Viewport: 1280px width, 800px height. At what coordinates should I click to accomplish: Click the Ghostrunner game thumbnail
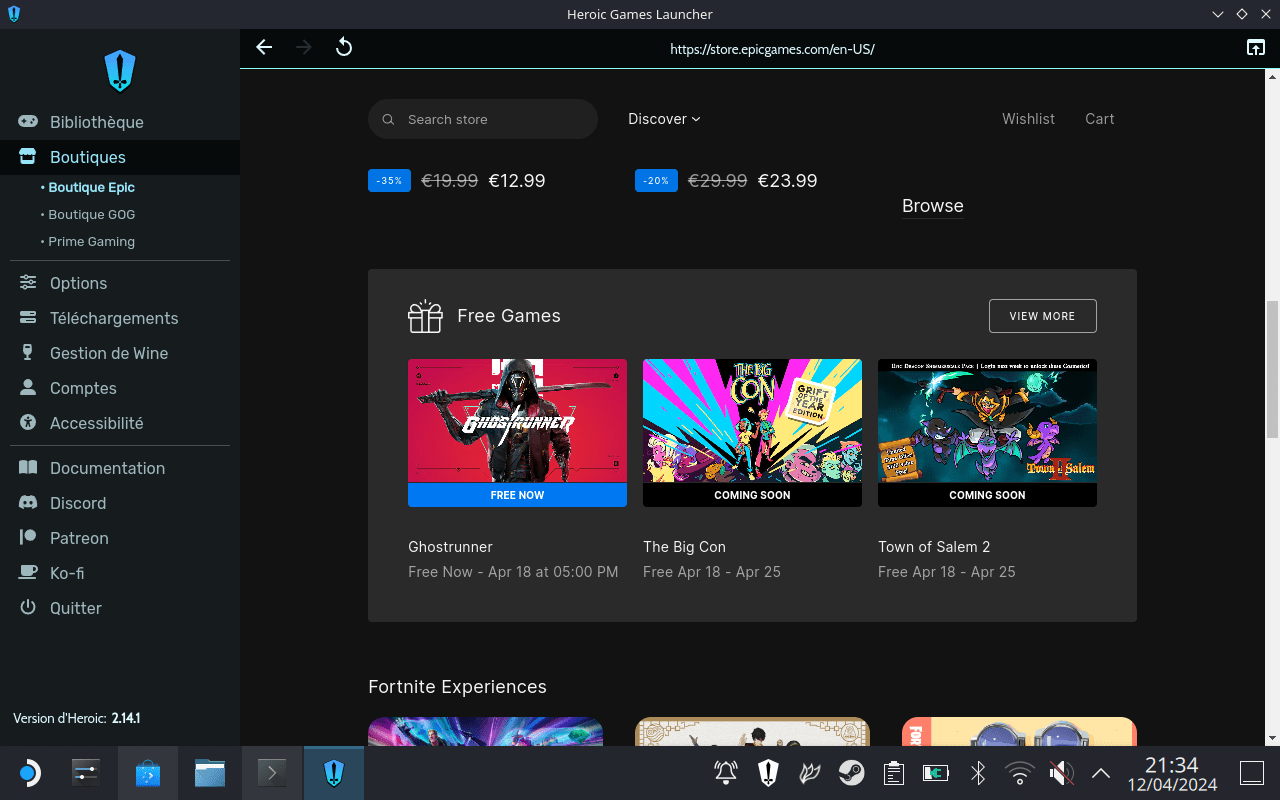point(517,421)
